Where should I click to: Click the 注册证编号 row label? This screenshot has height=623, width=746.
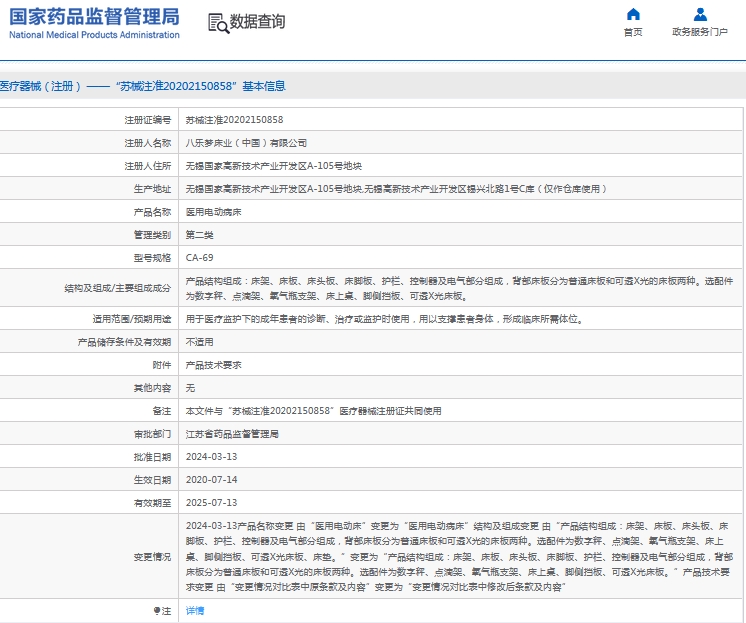(147, 120)
